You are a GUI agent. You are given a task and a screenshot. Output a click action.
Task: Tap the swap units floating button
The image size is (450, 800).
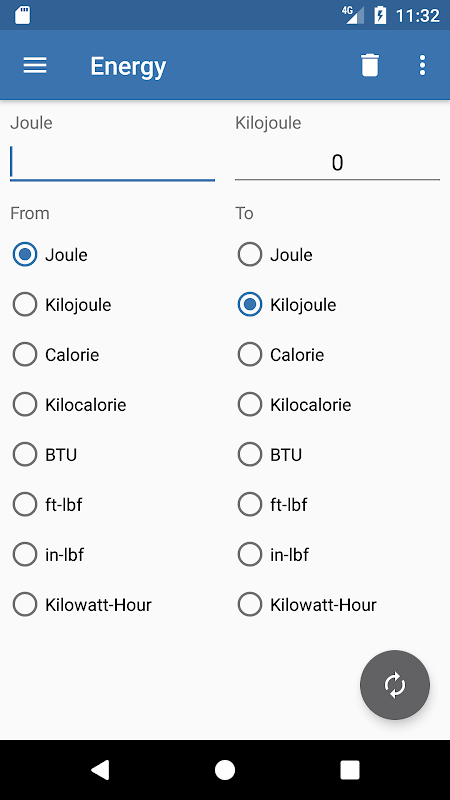pyautogui.click(x=395, y=685)
